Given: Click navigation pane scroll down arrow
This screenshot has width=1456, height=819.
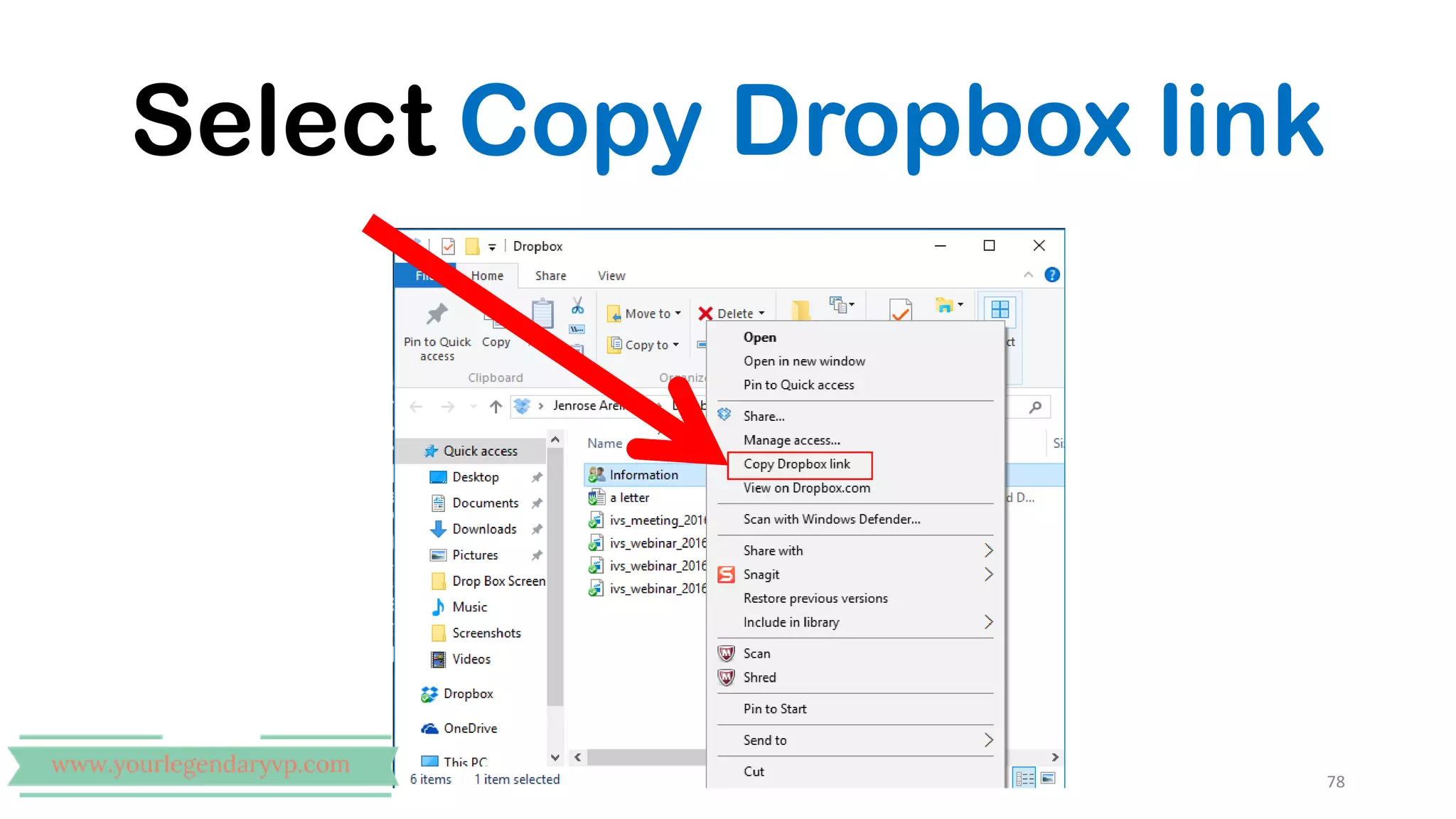Looking at the screenshot, I should click(555, 758).
